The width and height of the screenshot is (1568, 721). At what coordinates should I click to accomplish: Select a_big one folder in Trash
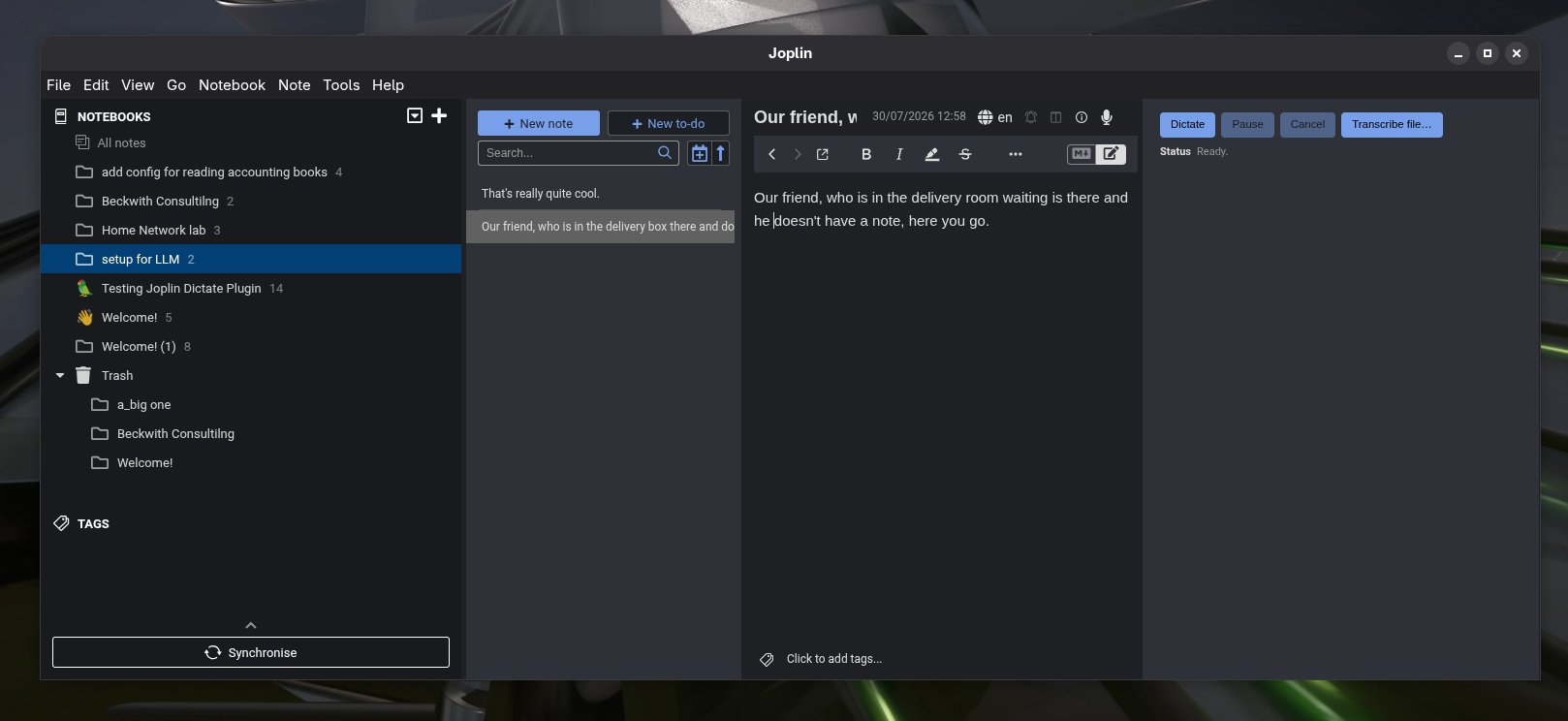coord(251,404)
